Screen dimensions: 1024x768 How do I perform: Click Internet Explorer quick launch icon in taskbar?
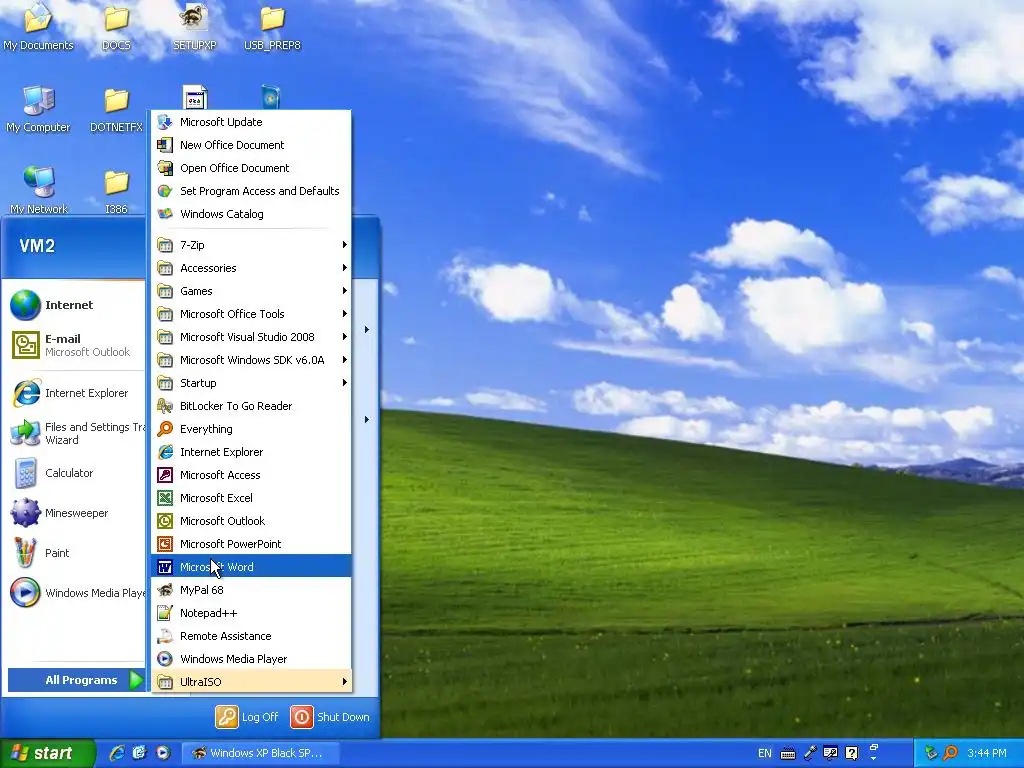pyautogui.click(x=117, y=753)
